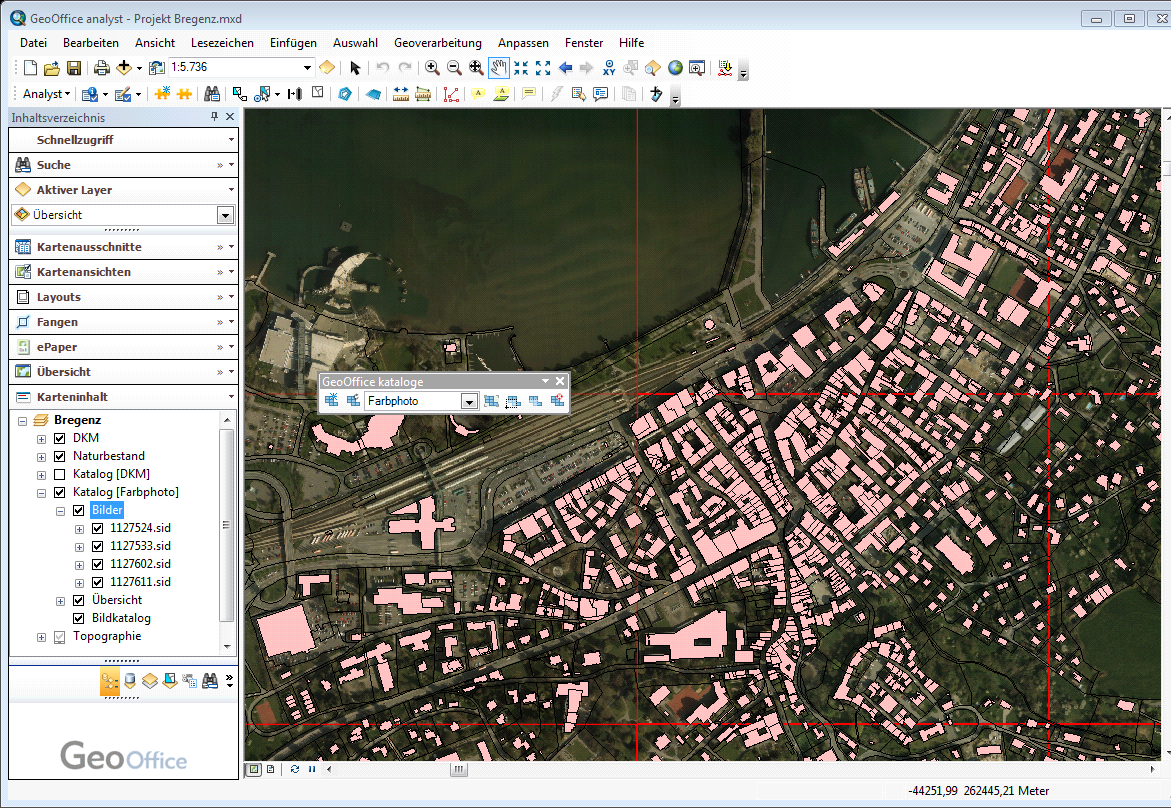This screenshot has width=1171, height=808.
Task: Click the Go to XY icon
Action: tap(609, 68)
